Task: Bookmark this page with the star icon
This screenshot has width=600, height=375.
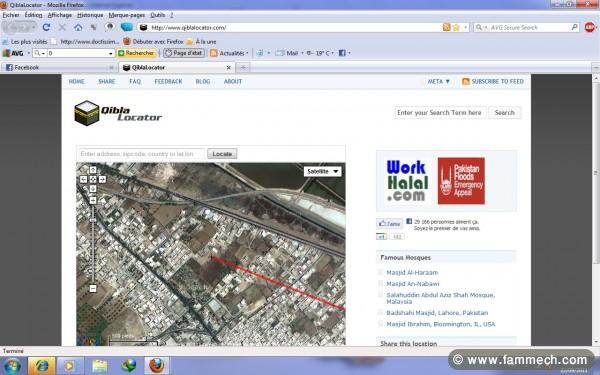Action: tap(456, 28)
